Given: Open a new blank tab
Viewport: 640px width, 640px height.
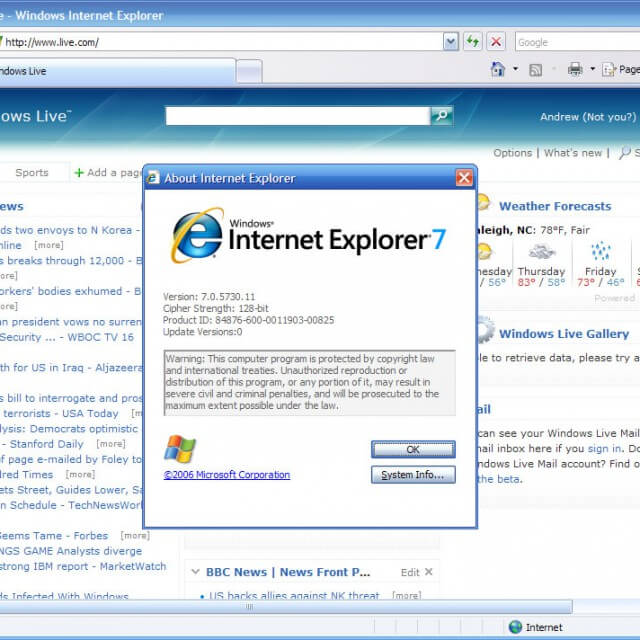Looking at the screenshot, I should click(x=249, y=72).
